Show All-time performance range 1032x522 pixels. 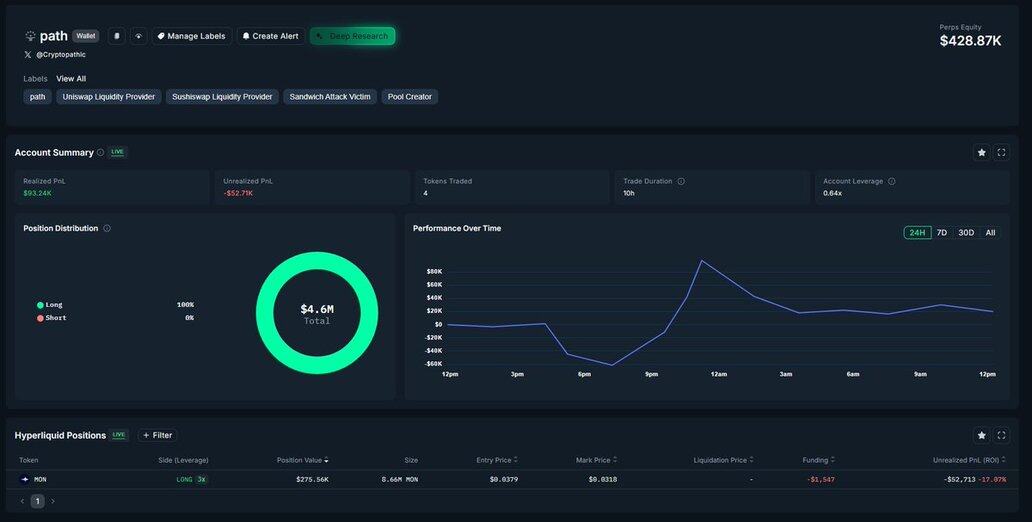click(x=990, y=233)
